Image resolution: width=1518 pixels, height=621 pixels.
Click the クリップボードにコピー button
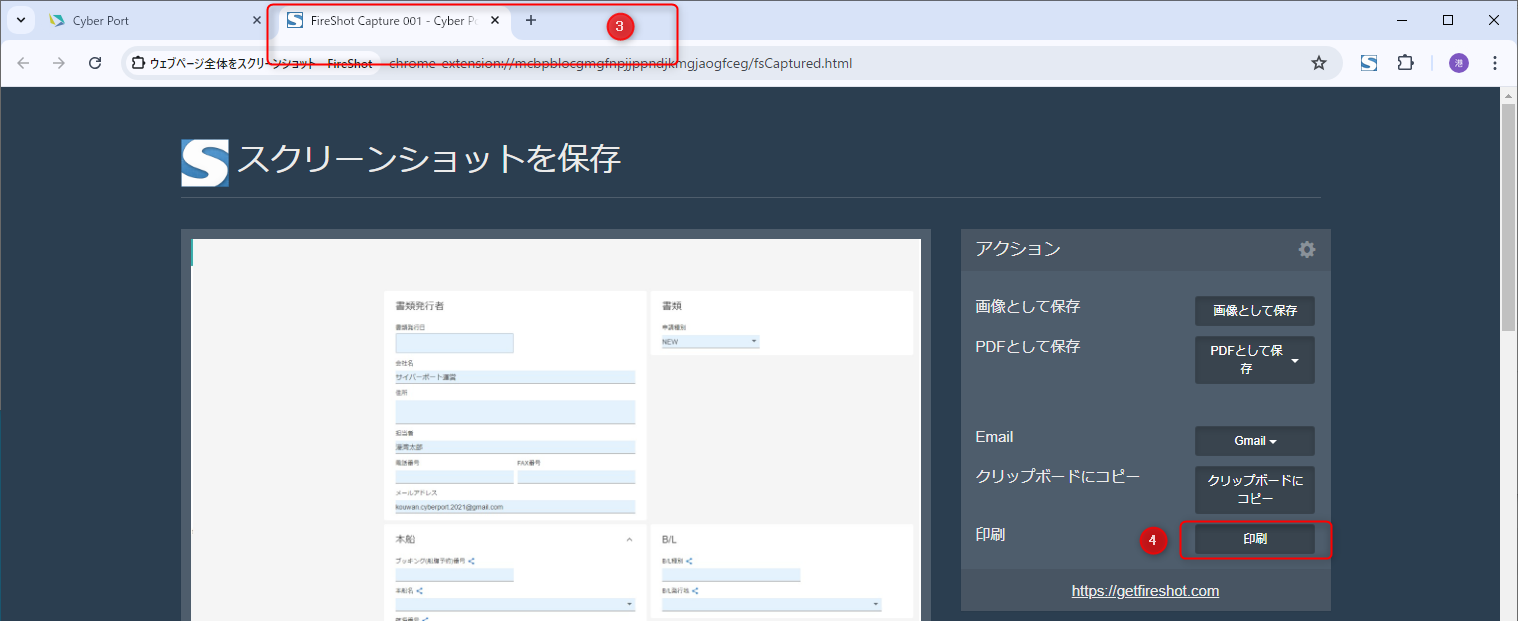point(1254,490)
